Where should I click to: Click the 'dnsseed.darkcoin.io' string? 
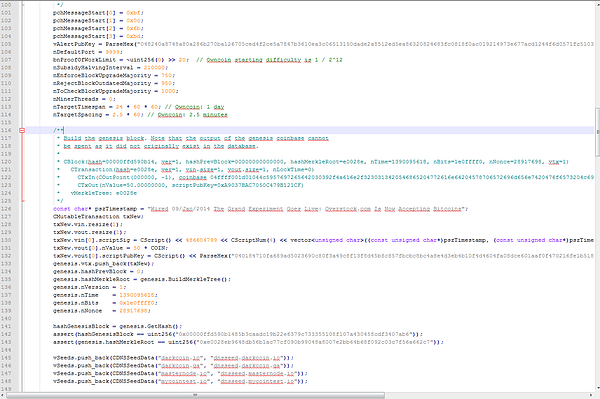(246, 358)
